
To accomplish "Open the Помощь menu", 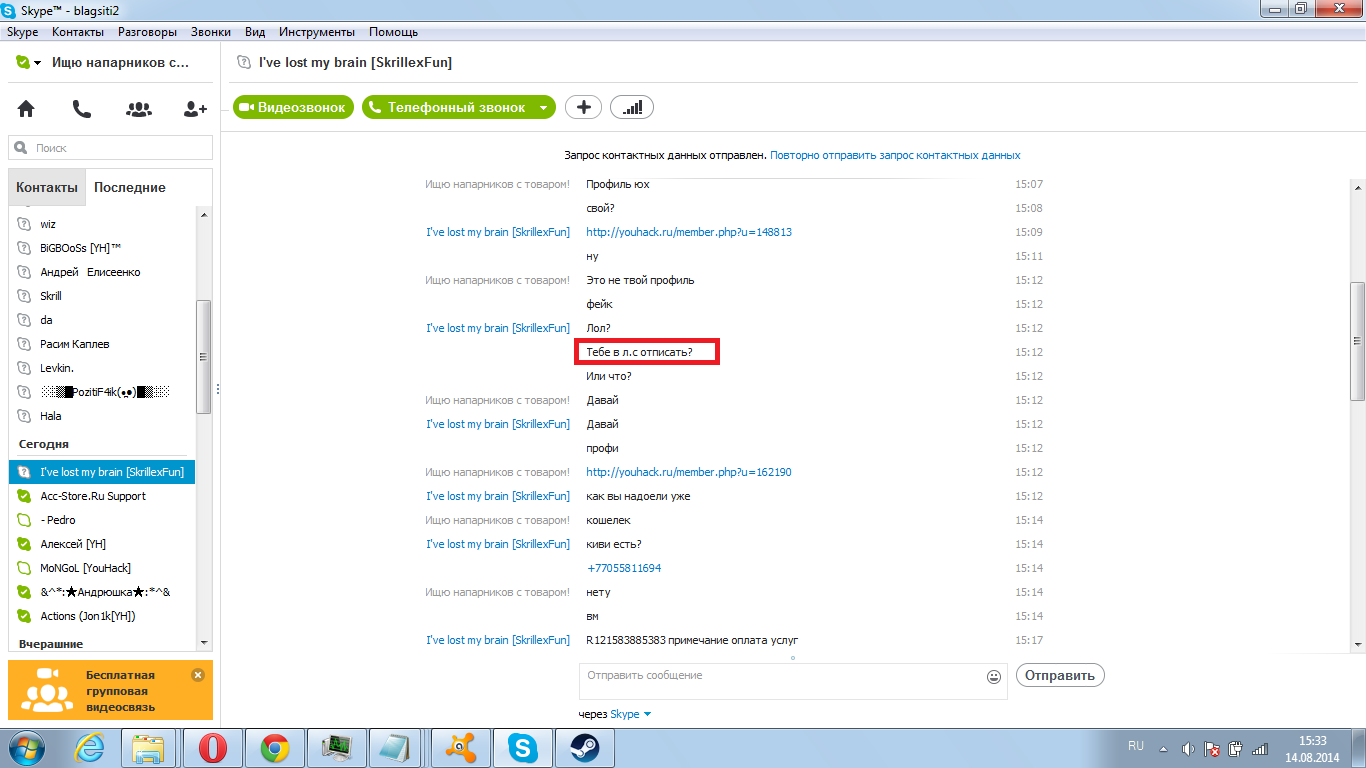I will tap(393, 32).
